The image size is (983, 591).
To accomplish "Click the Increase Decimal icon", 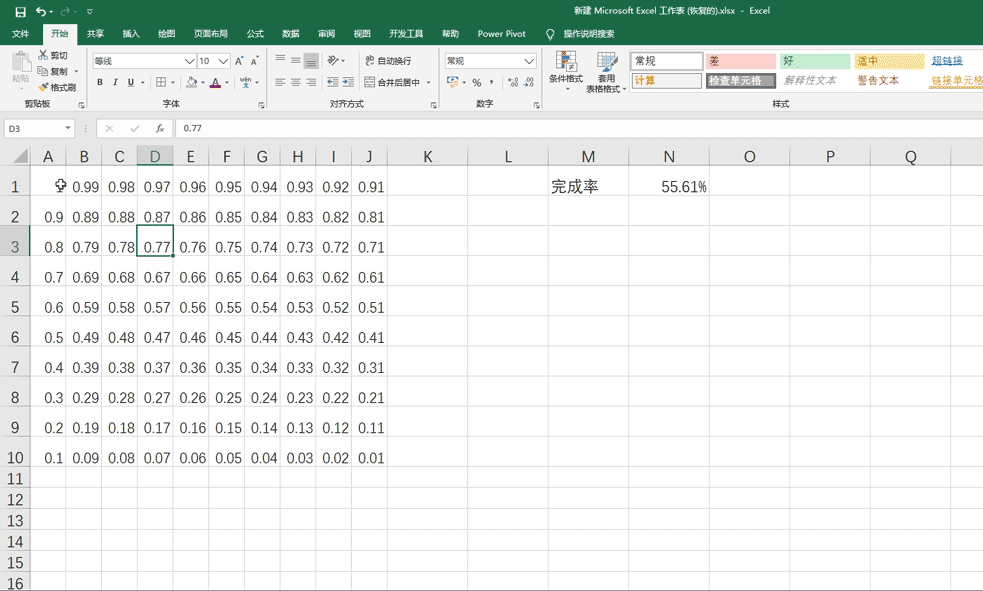I will tap(513, 82).
